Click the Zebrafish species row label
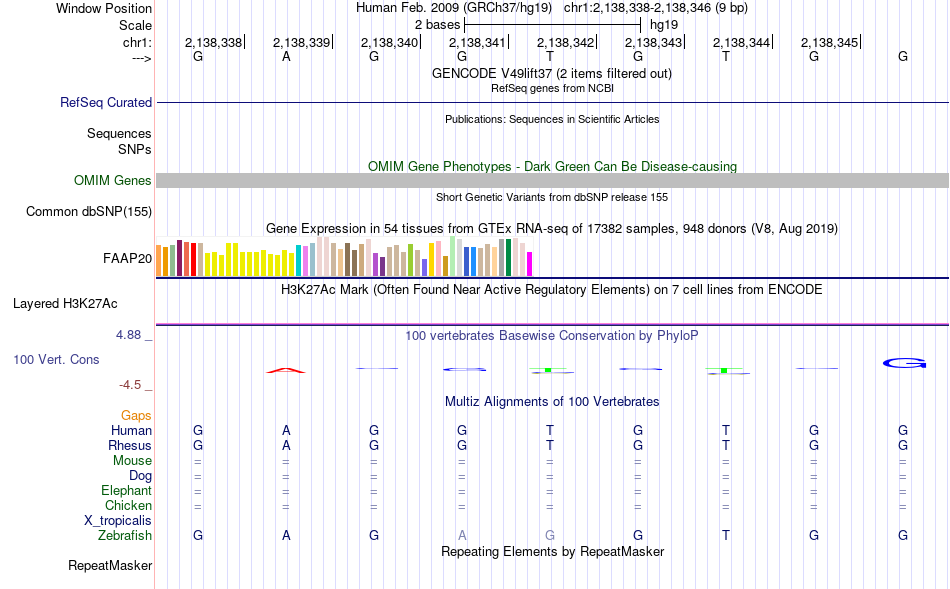The width and height of the screenshot is (950, 589). [125, 536]
